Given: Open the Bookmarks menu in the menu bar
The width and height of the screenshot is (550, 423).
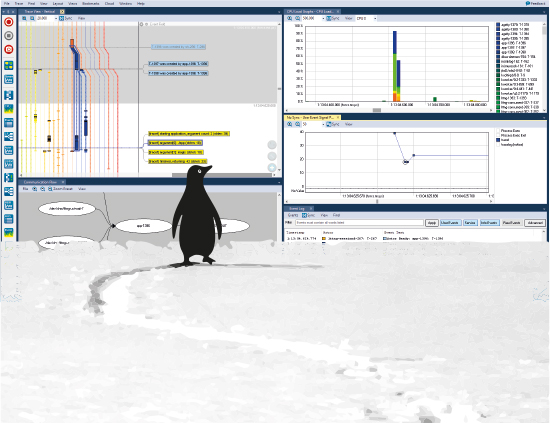Looking at the screenshot, I should 90,3.
